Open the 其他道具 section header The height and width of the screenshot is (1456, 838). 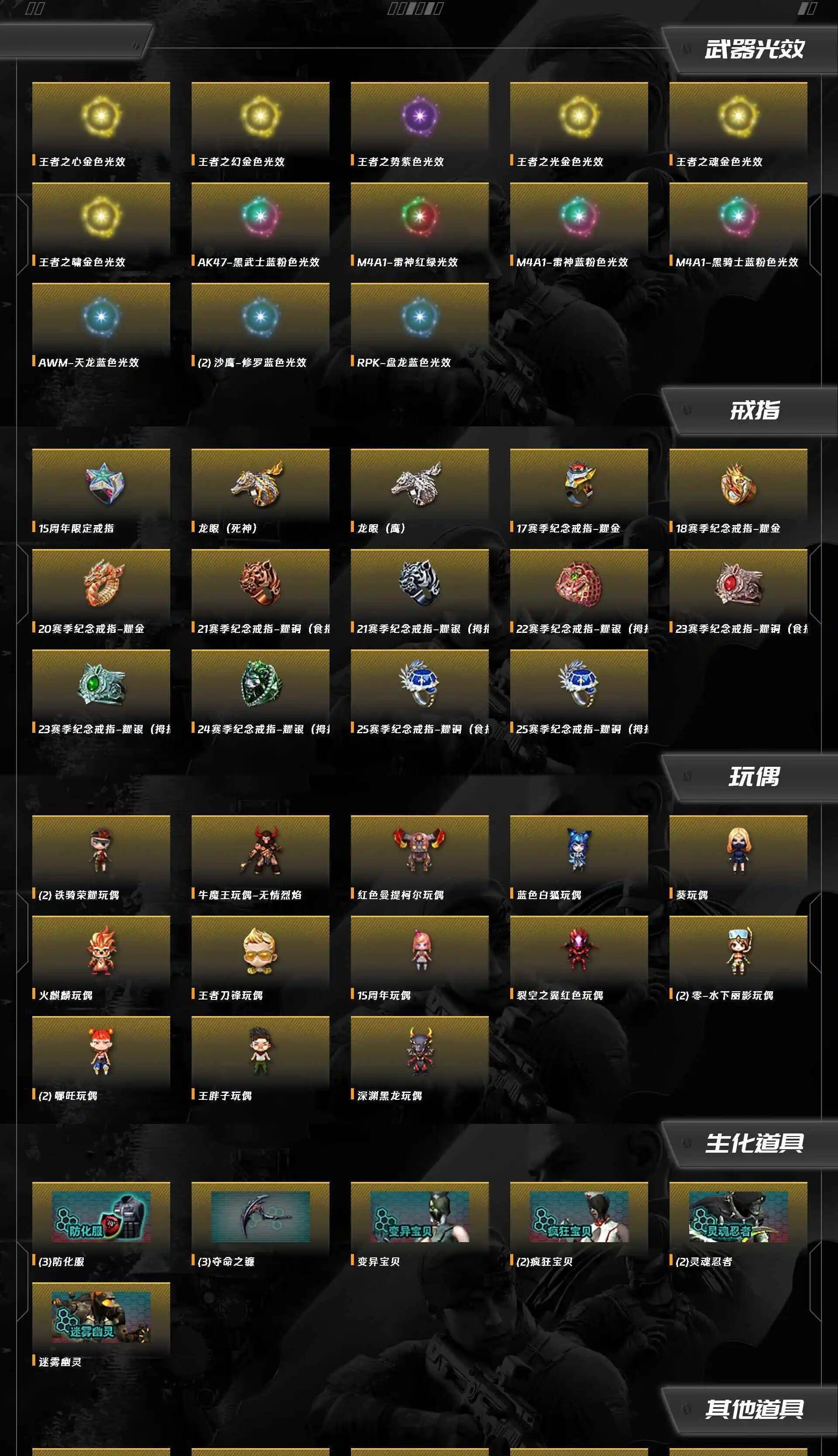[754, 1409]
